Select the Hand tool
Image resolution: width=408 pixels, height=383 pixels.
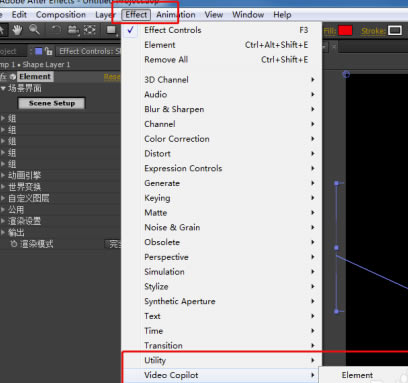click(17, 30)
